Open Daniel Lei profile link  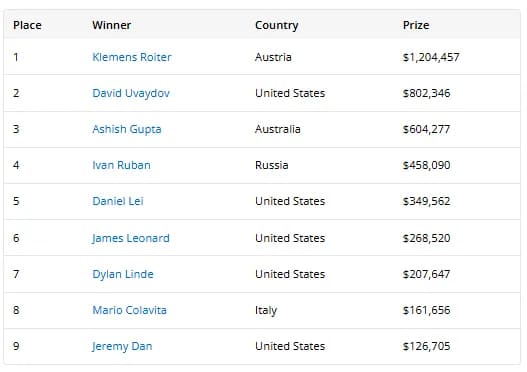(118, 201)
